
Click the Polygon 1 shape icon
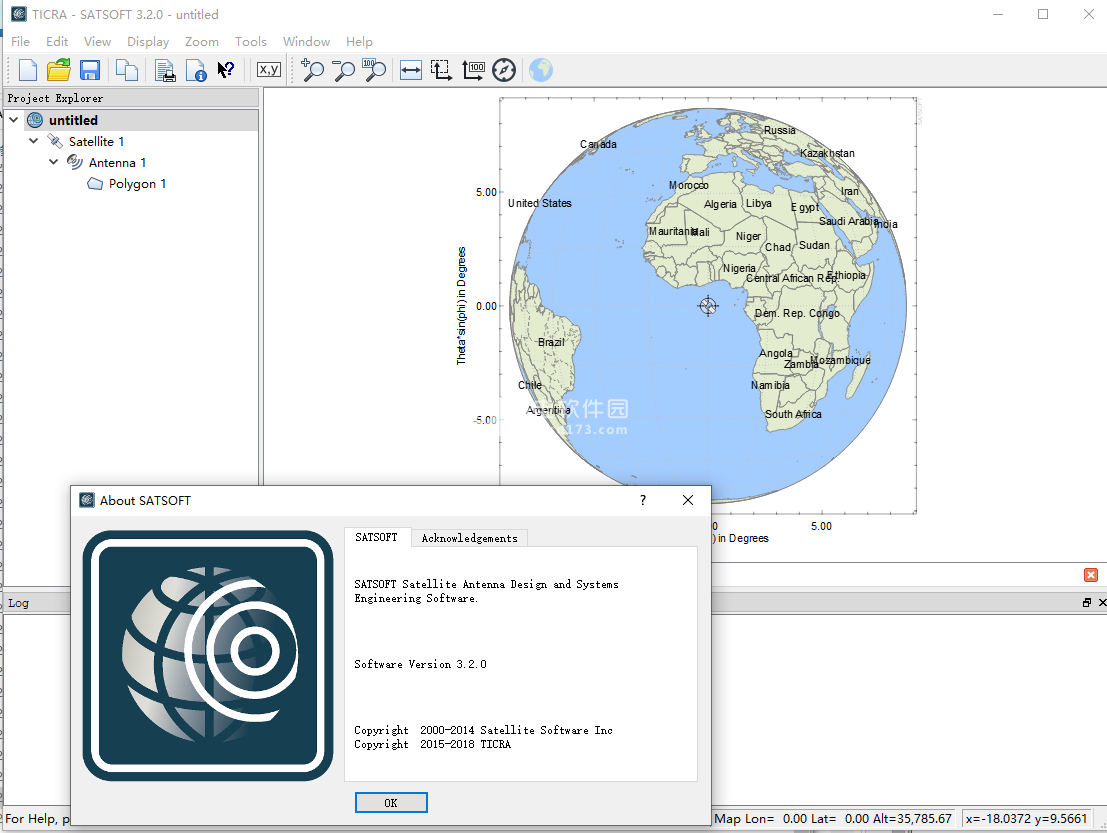(95, 184)
